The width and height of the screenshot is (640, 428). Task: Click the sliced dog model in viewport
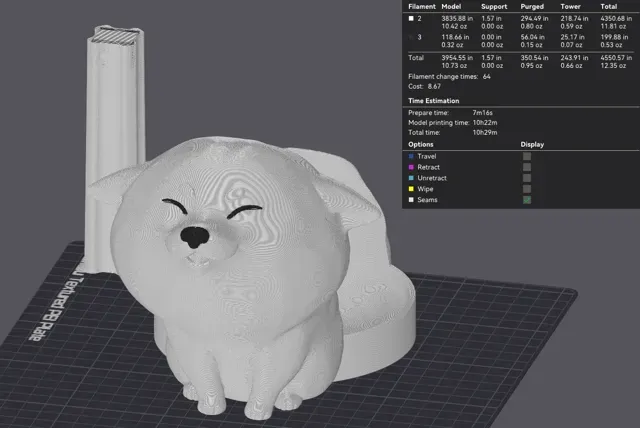click(x=245, y=277)
